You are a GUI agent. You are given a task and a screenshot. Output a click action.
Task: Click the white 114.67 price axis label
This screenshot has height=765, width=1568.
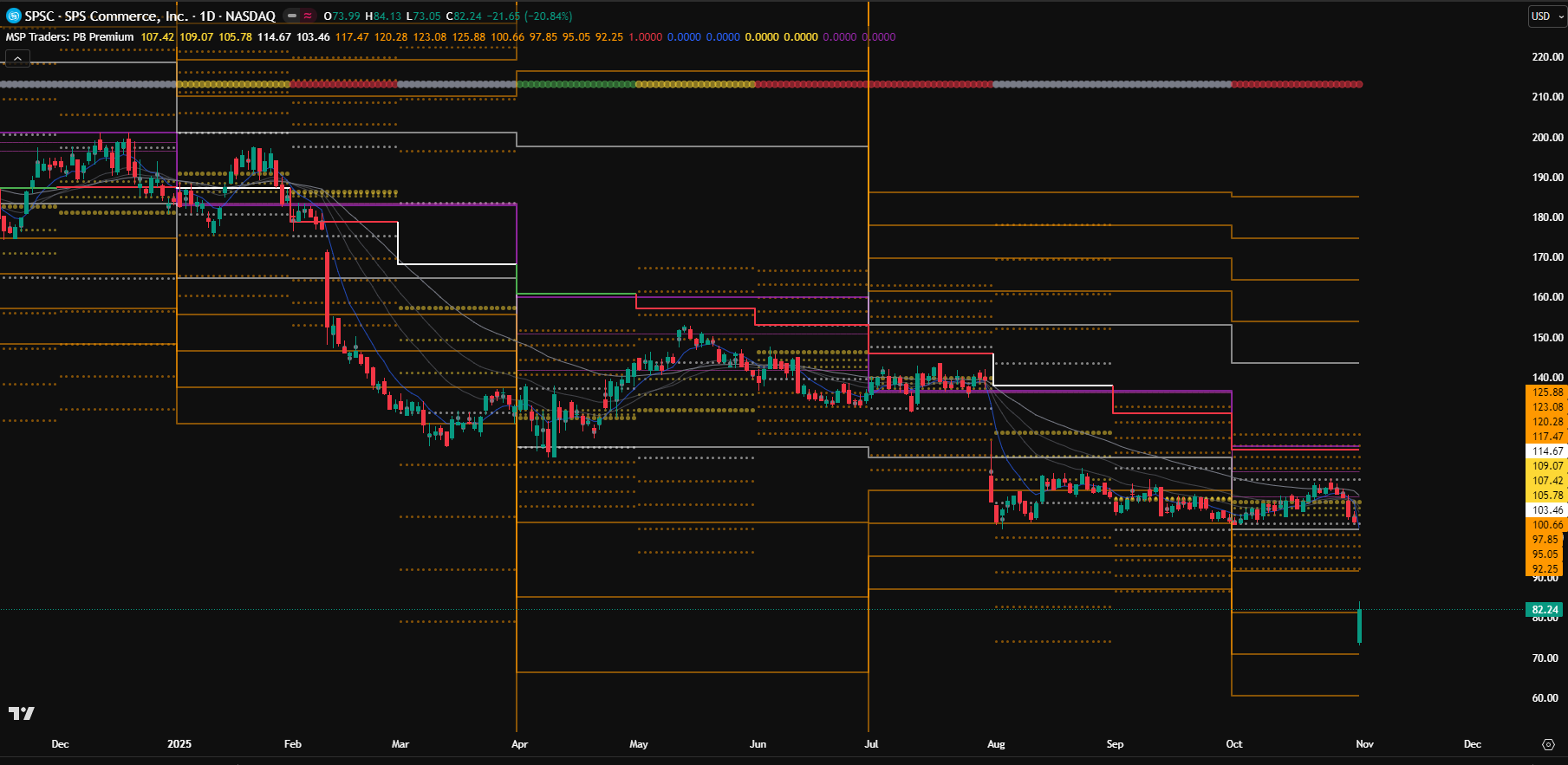coord(1547,451)
